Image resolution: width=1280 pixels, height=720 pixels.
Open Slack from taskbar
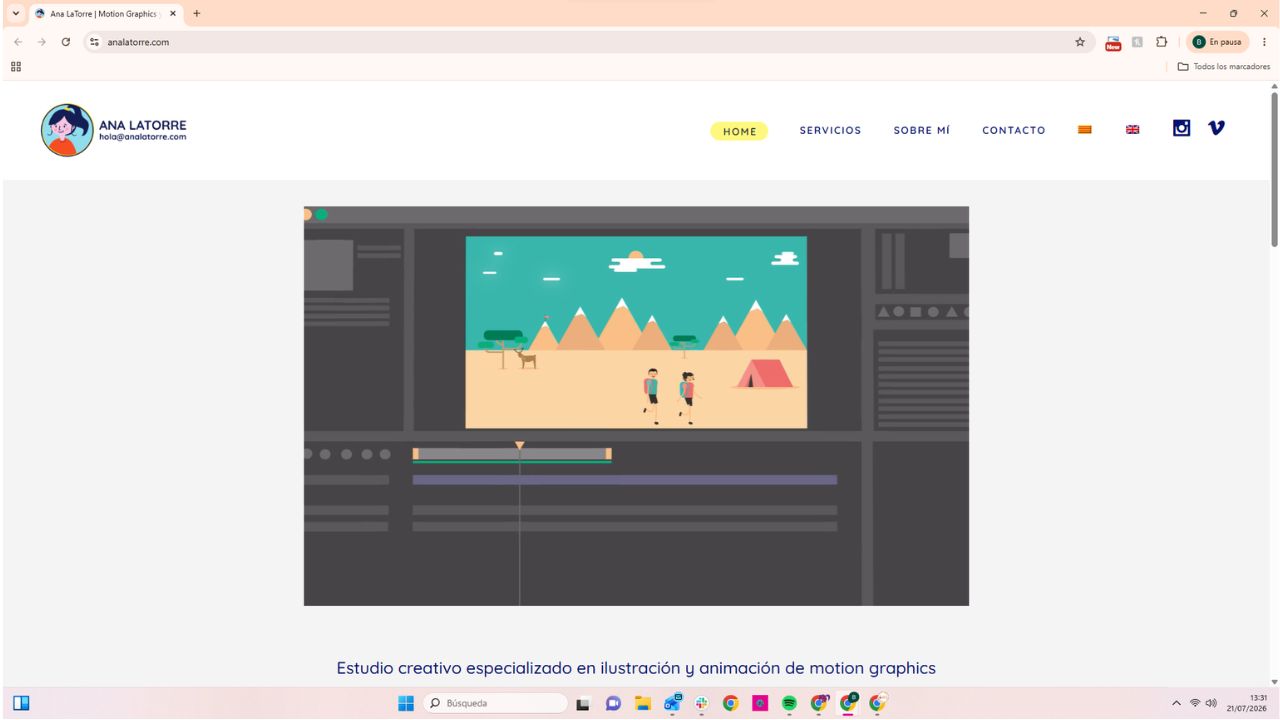pos(701,703)
